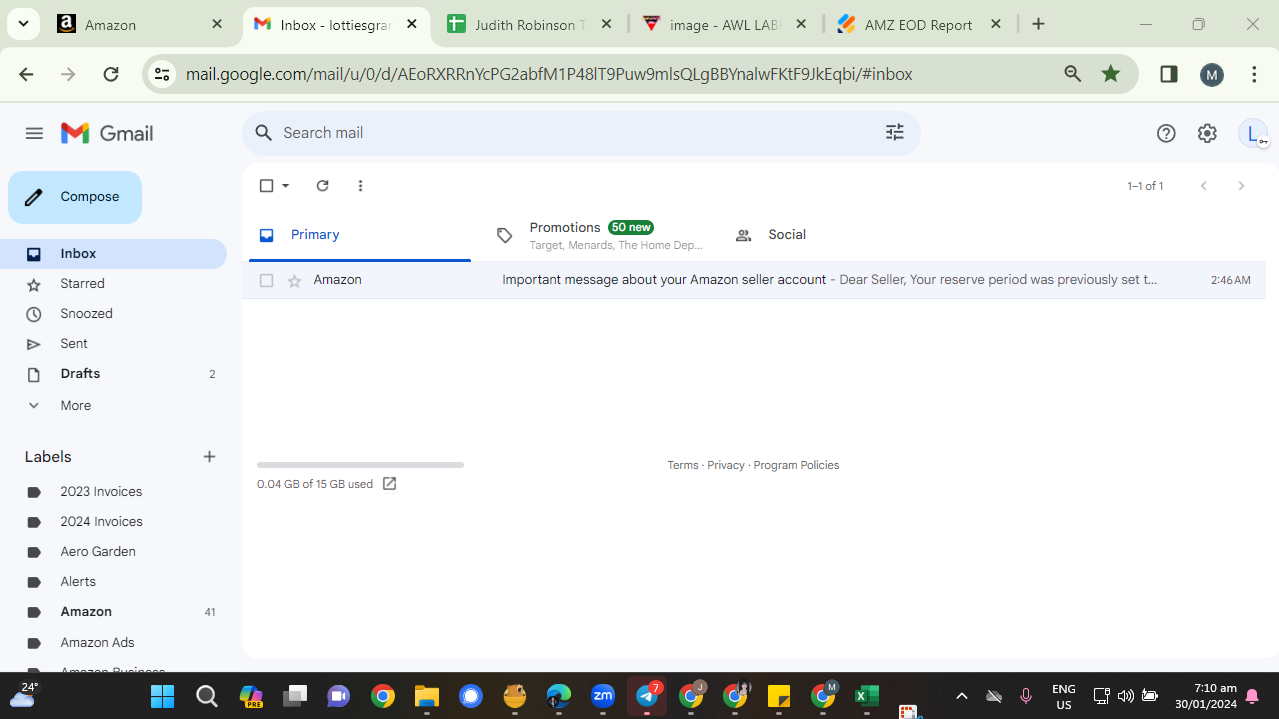The image size is (1279, 719).
Task: Click Compose to write email
Action: pos(75,197)
